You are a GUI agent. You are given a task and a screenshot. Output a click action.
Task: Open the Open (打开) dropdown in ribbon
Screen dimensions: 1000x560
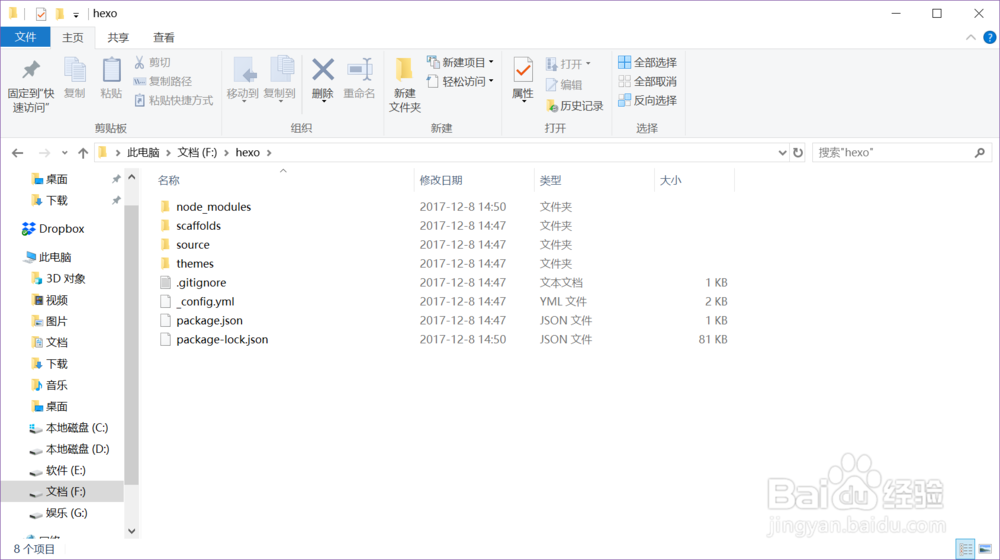coord(568,64)
